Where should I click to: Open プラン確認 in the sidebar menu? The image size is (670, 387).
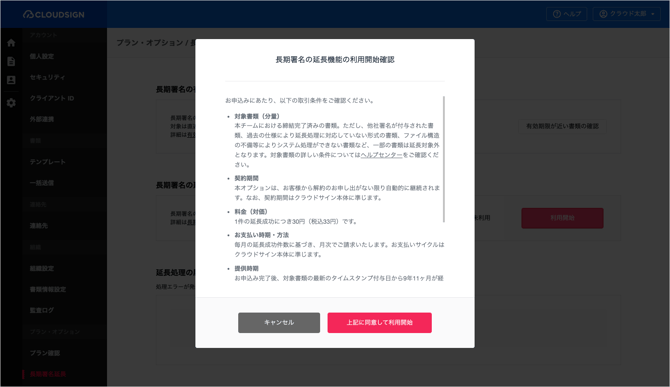[x=45, y=353]
